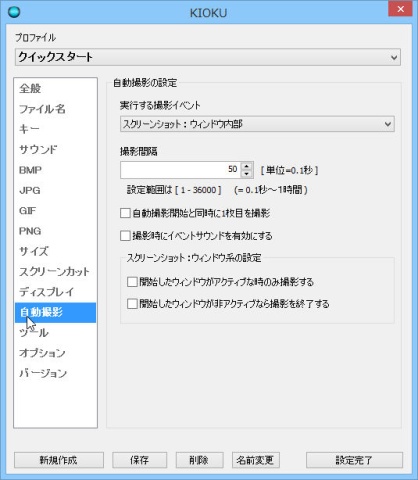
Task: Open the 実行する撮影イベント dropdown
Action: pos(257,124)
